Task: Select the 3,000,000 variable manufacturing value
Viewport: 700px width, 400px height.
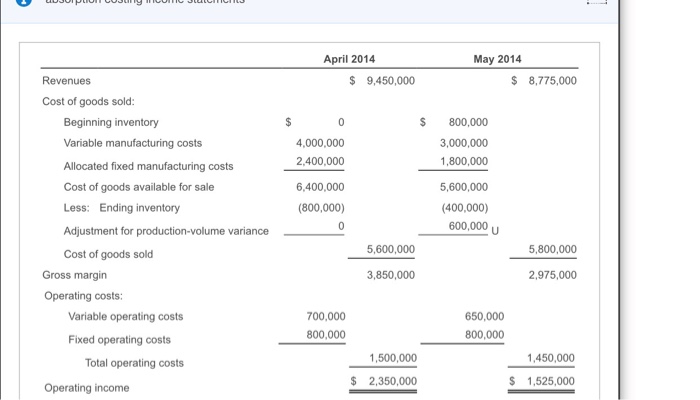Action: [x=464, y=143]
